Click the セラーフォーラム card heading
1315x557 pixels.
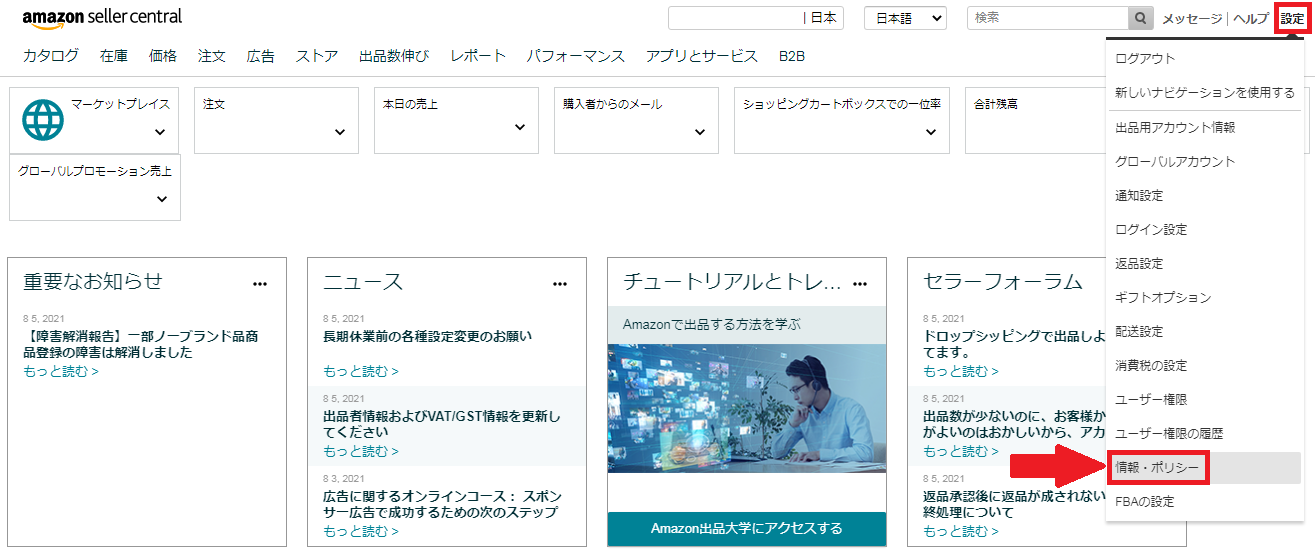1003,282
